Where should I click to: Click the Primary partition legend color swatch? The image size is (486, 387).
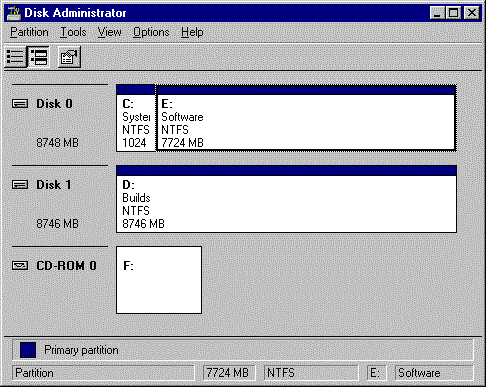point(28,350)
